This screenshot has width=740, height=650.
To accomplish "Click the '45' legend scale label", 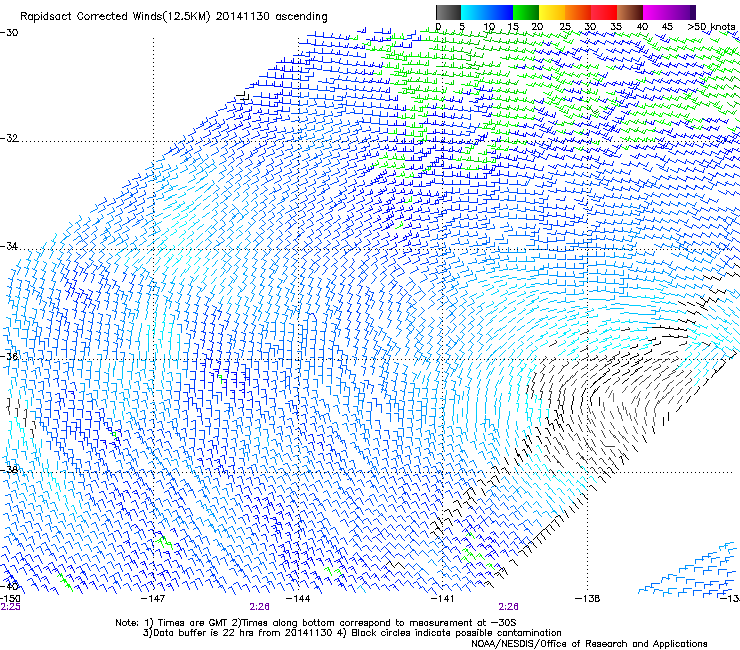I will click(667, 27).
